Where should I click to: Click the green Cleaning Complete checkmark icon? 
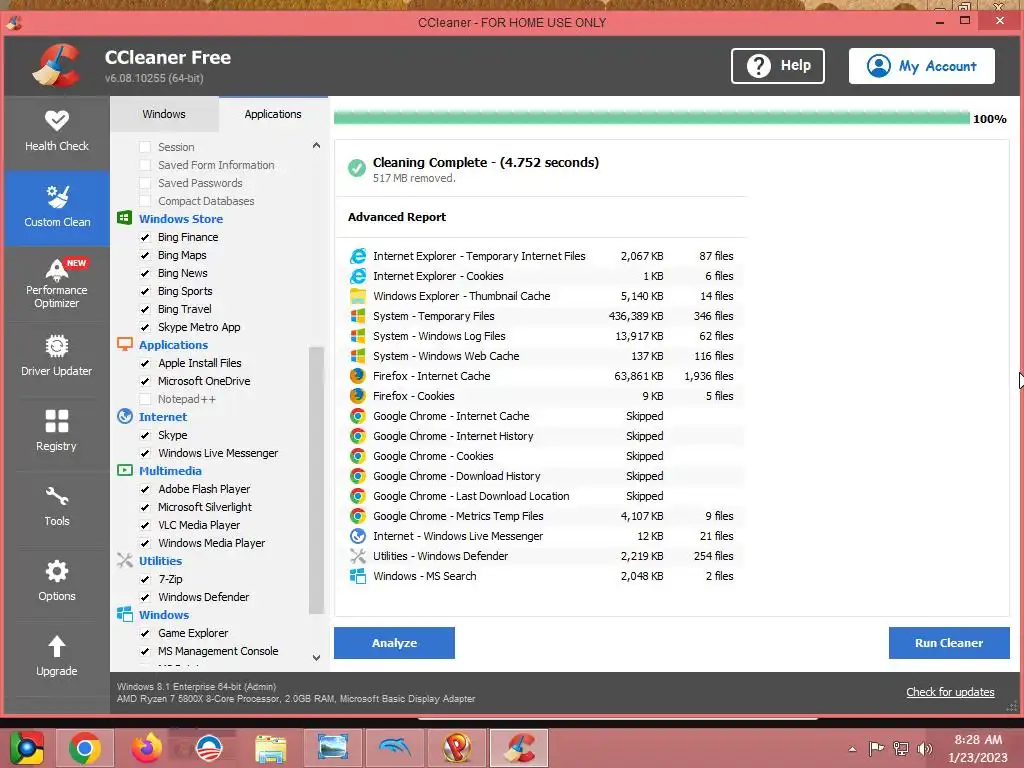(x=357, y=168)
